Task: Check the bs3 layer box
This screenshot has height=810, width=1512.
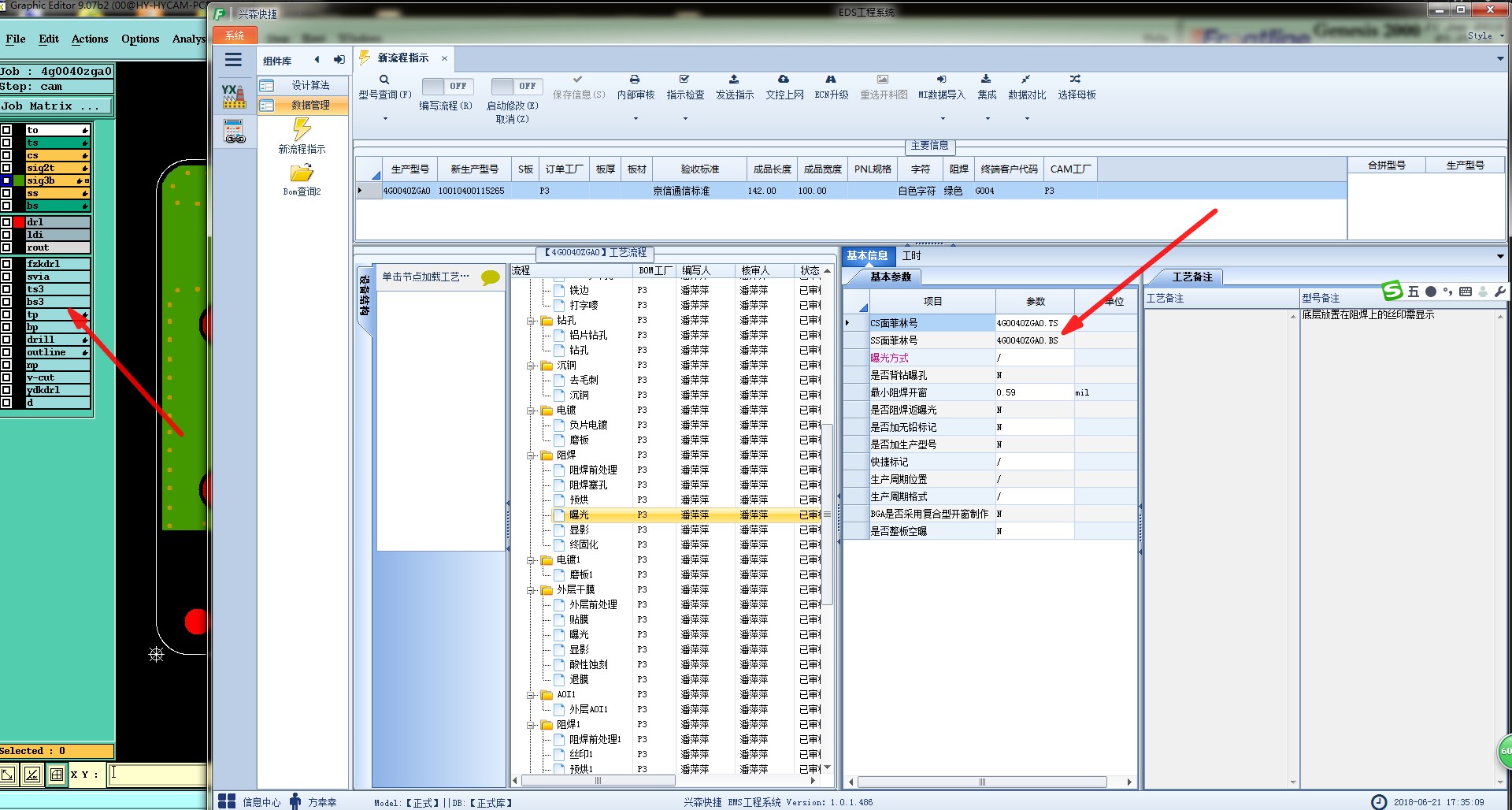Action: coord(6,302)
